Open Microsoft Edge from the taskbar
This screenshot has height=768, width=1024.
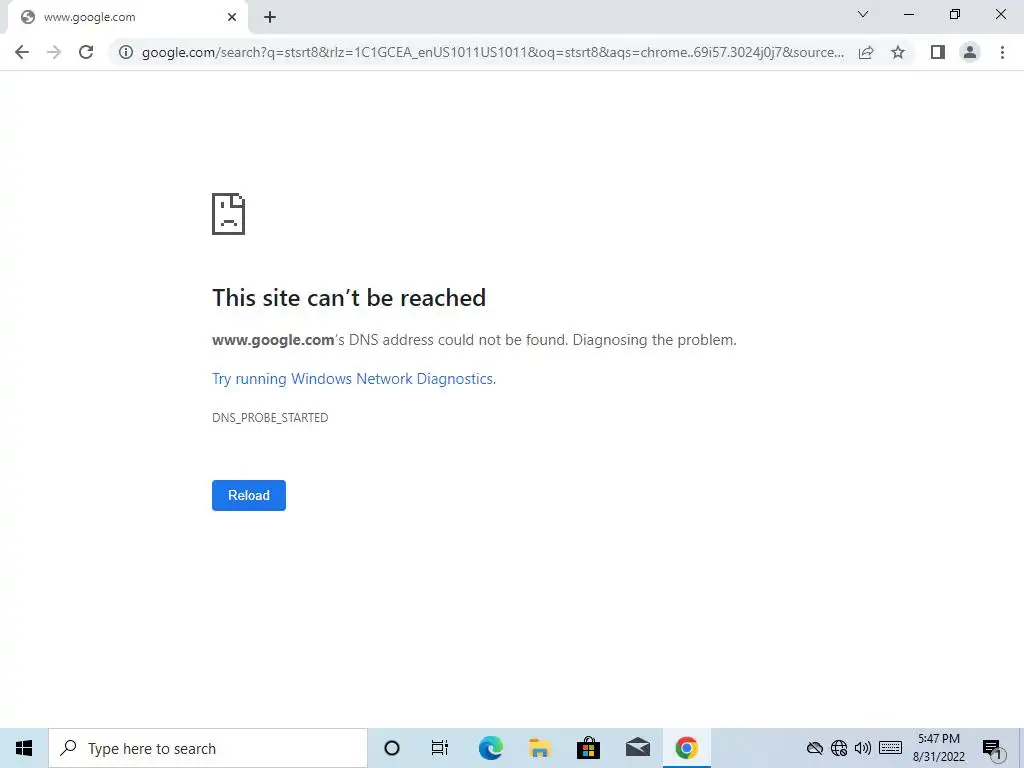tap(490, 748)
